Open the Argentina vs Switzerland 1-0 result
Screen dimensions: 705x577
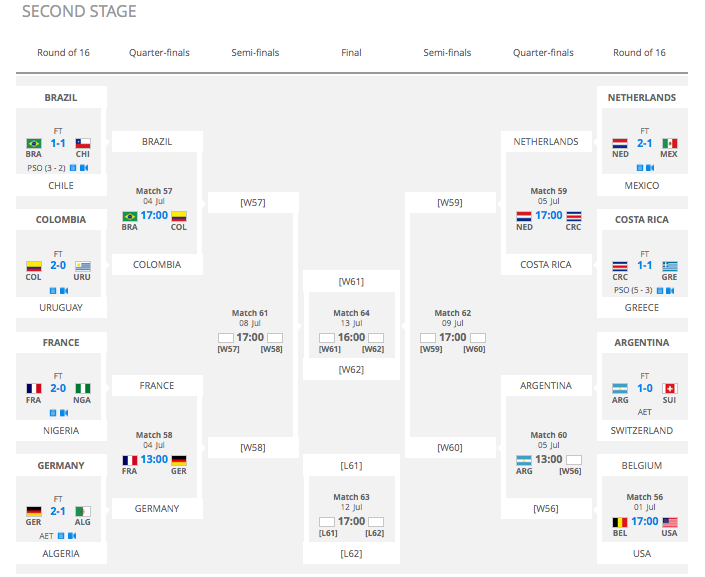(x=645, y=388)
